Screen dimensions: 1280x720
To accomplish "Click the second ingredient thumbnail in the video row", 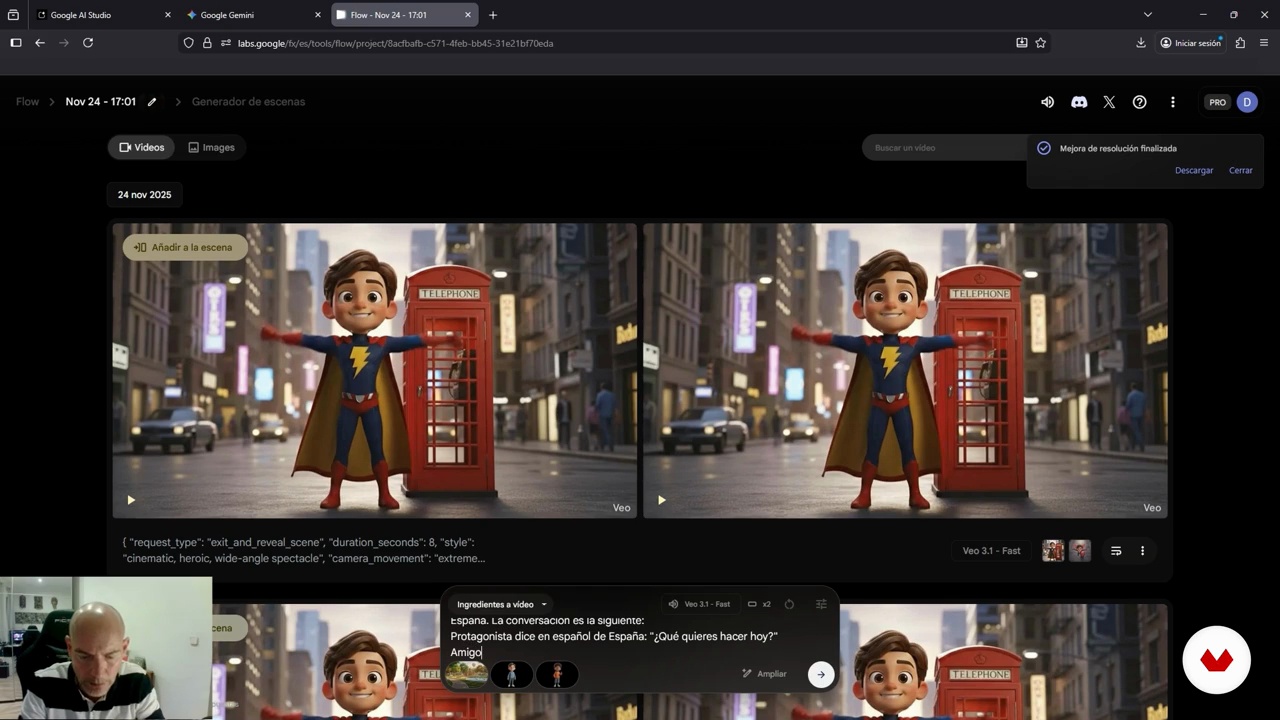I will click(1079, 551).
